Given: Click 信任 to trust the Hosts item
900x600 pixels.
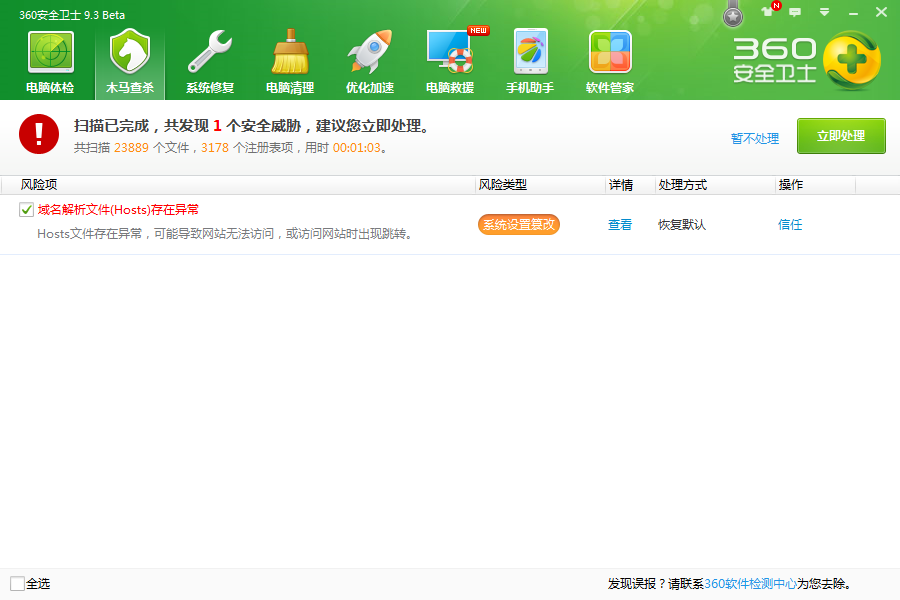Looking at the screenshot, I should tap(790, 224).
